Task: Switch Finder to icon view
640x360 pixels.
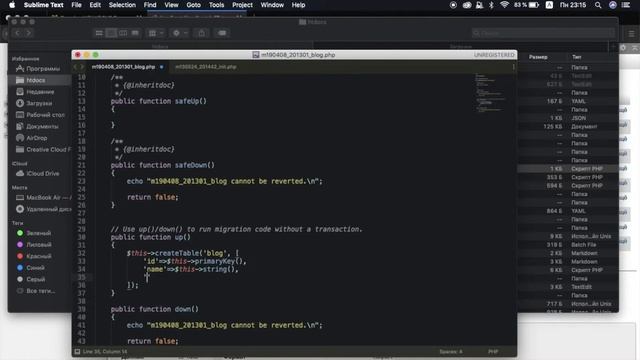Action: 99,33
